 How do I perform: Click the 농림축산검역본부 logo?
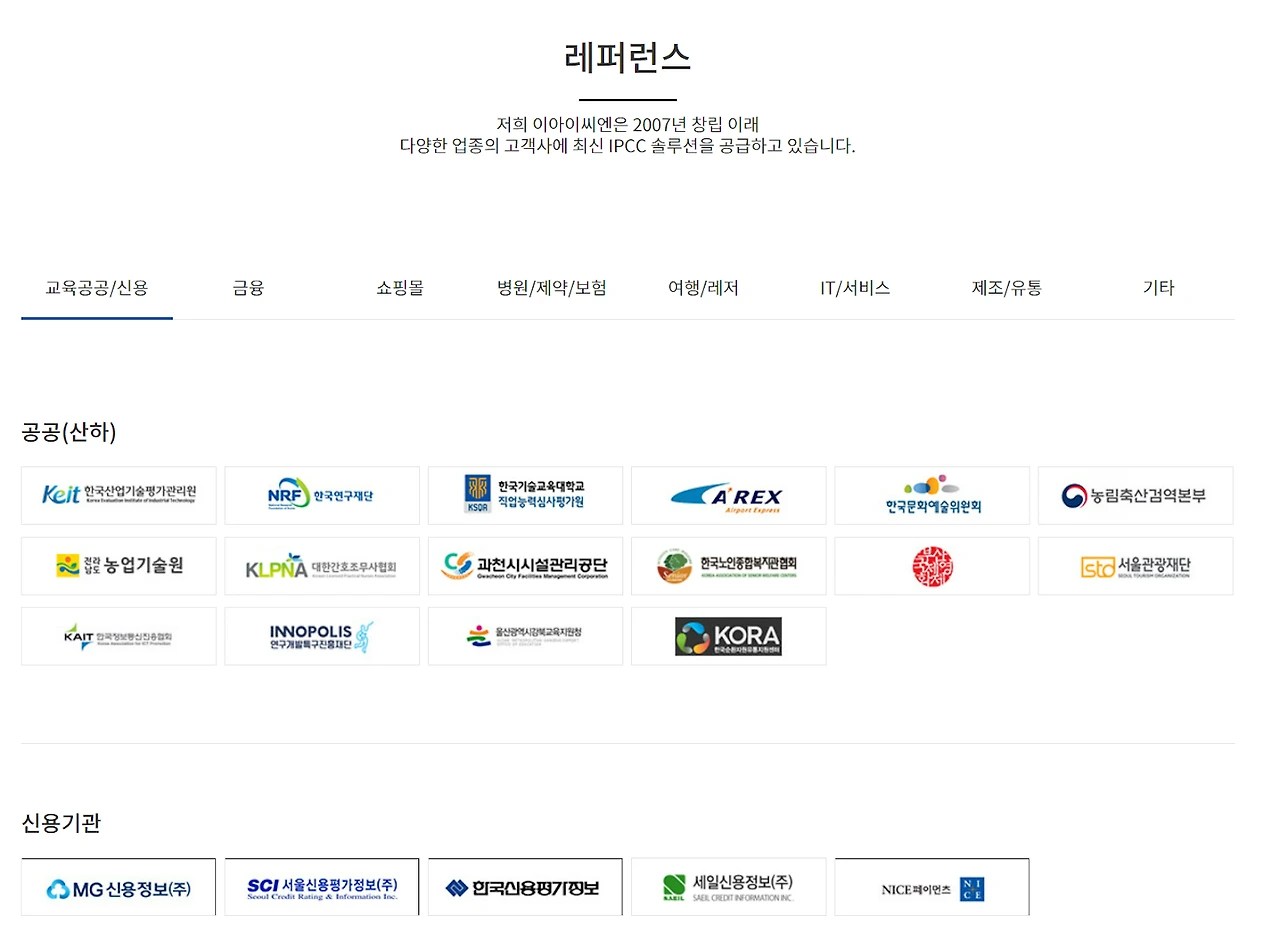tap(1136, 495)
